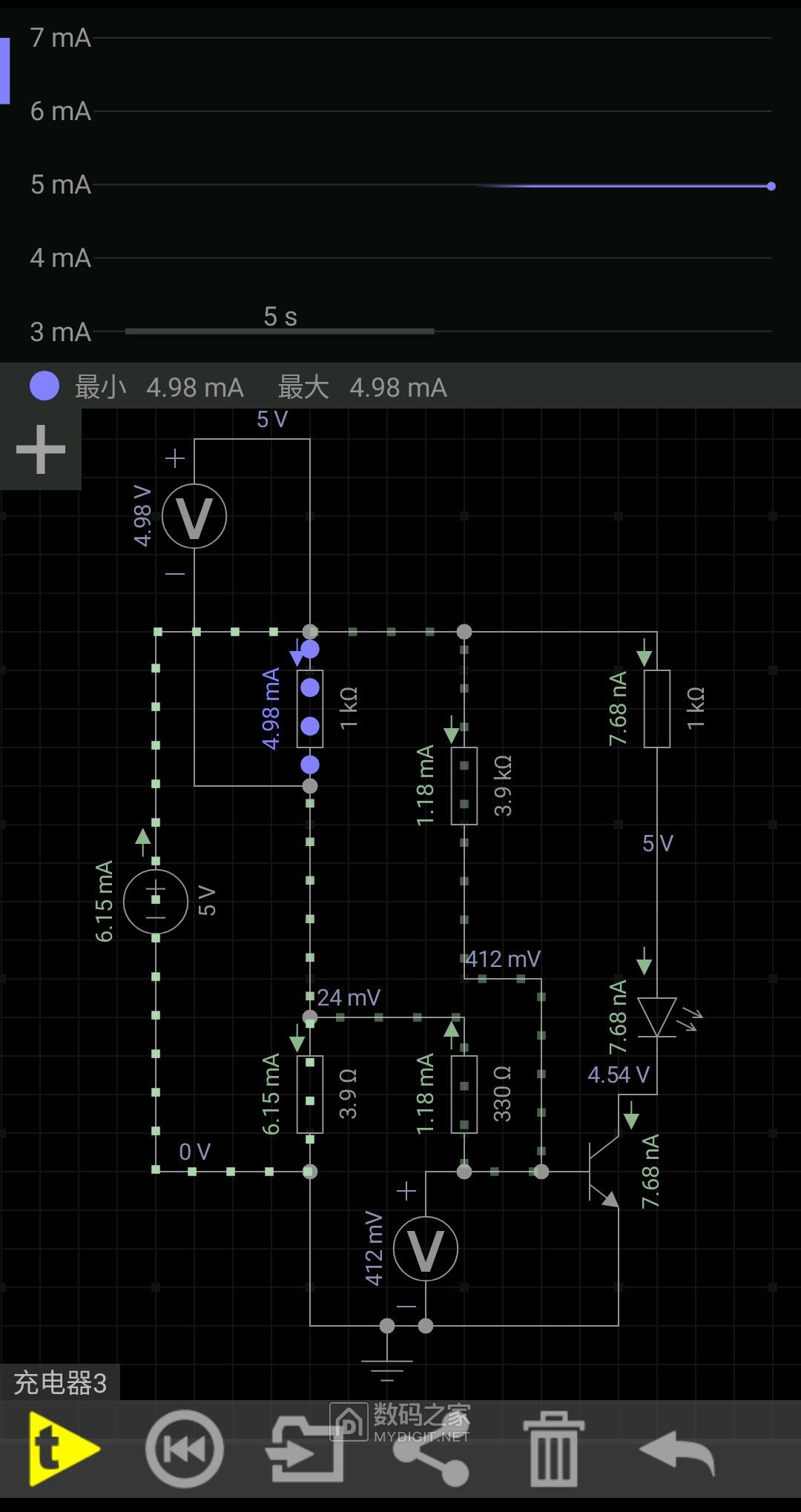The width and height of the screenshot is (801, 1512).
Task: Select the LED component
Action: 656,1017
